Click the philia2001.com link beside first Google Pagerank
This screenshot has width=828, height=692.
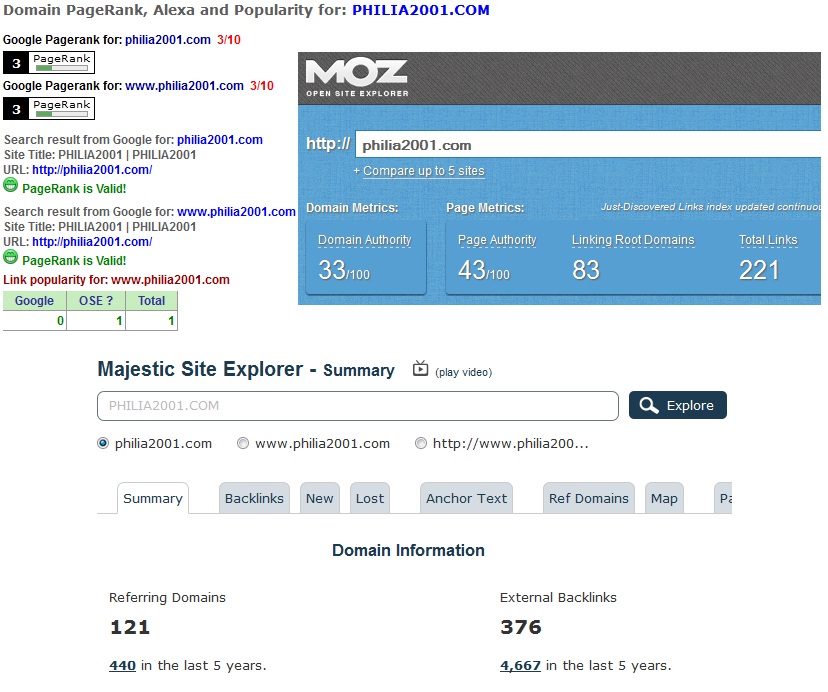pyautogui.click(x=168, y=40)
